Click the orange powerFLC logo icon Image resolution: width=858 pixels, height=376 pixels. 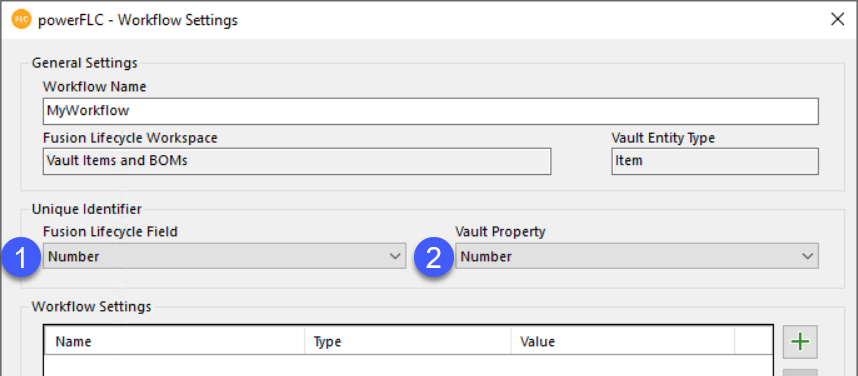pos(21,20)
